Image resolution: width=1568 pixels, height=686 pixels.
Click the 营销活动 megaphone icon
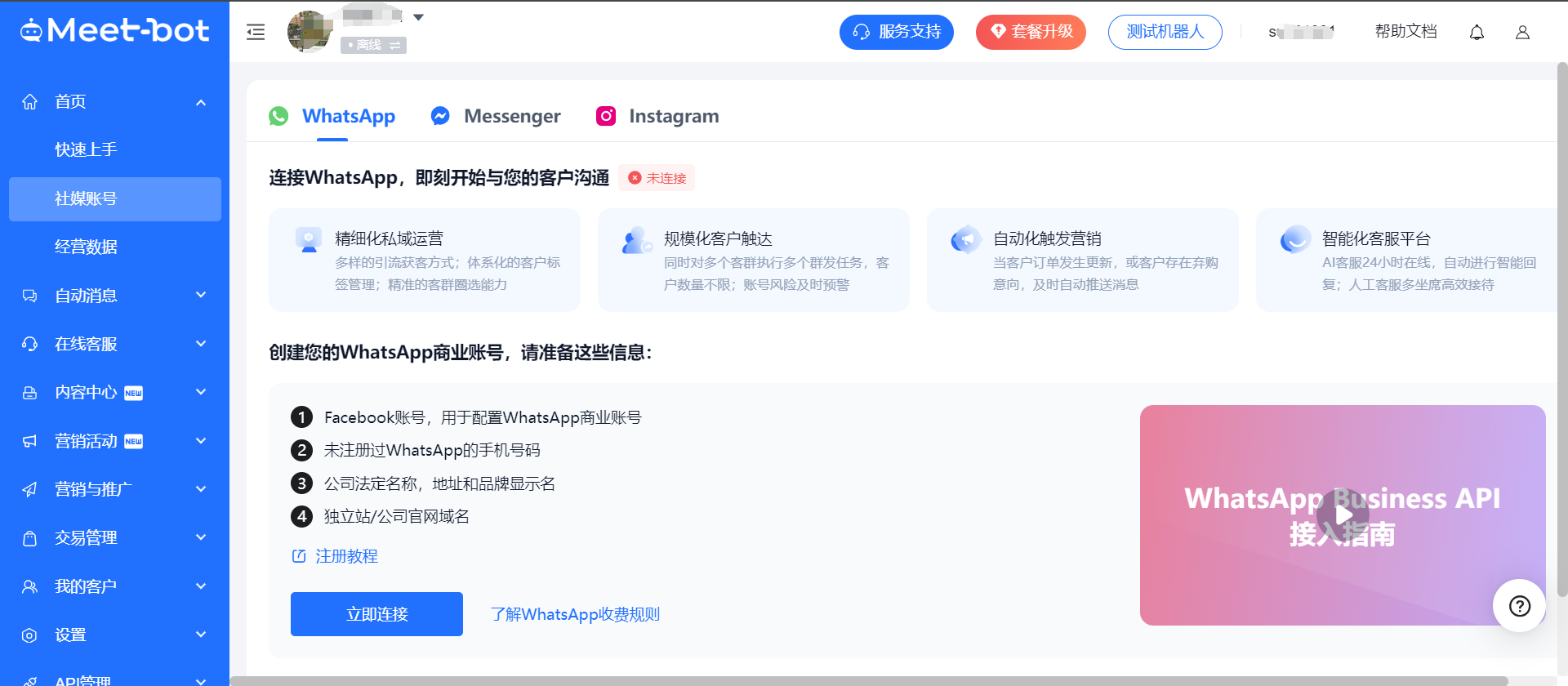pyautogui.click(x=29, y=441)
